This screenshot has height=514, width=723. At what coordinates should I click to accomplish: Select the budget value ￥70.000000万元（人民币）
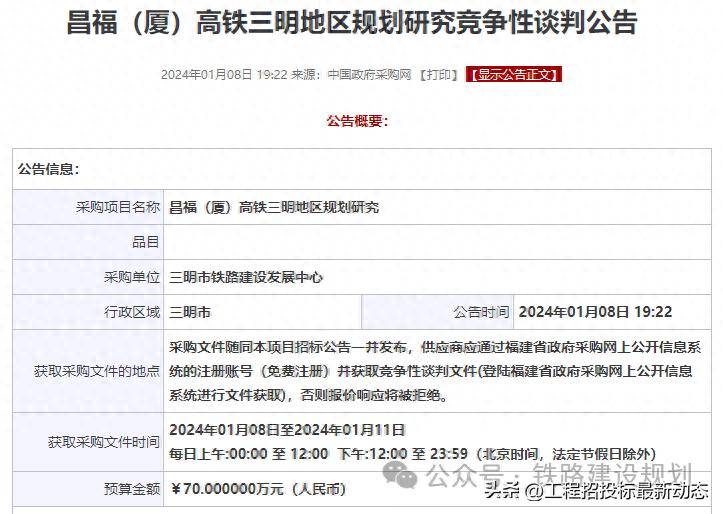pos(258,489)
